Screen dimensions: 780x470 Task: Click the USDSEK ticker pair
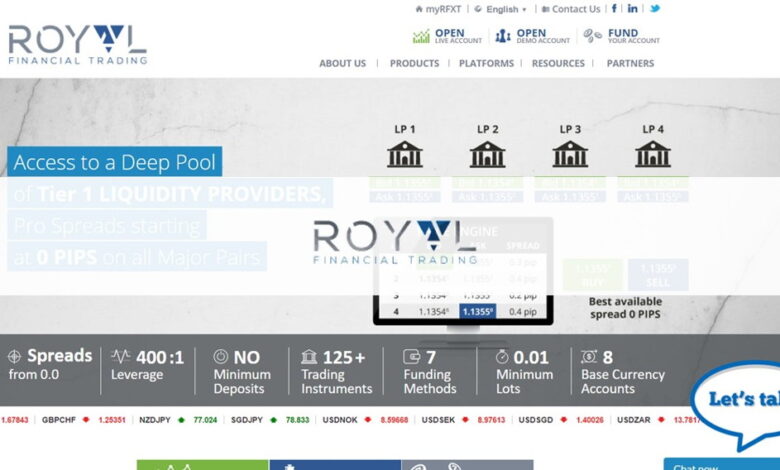click(438, 420)
